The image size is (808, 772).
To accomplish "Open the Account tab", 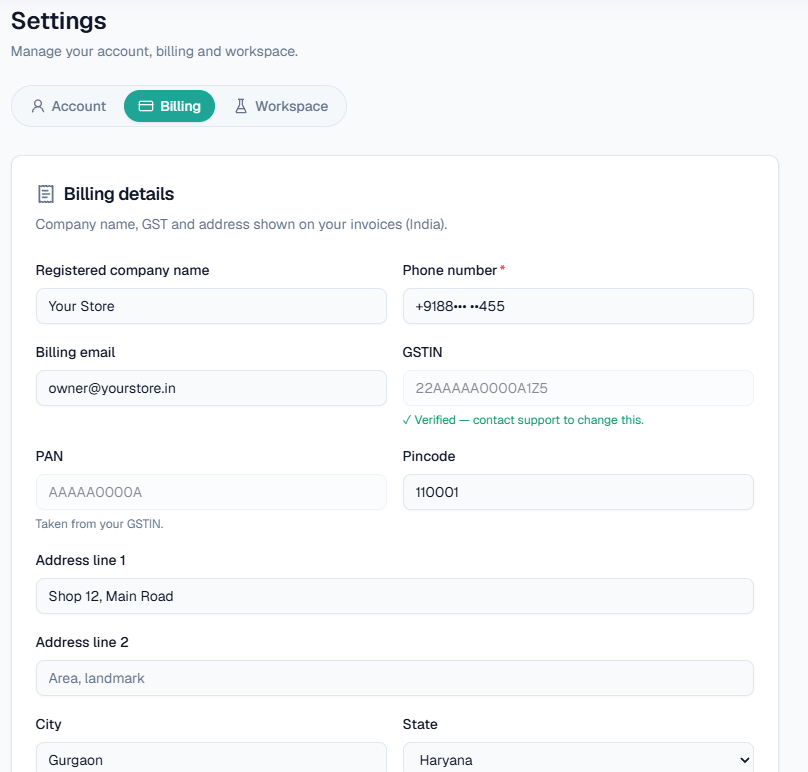I will (69, 106).
